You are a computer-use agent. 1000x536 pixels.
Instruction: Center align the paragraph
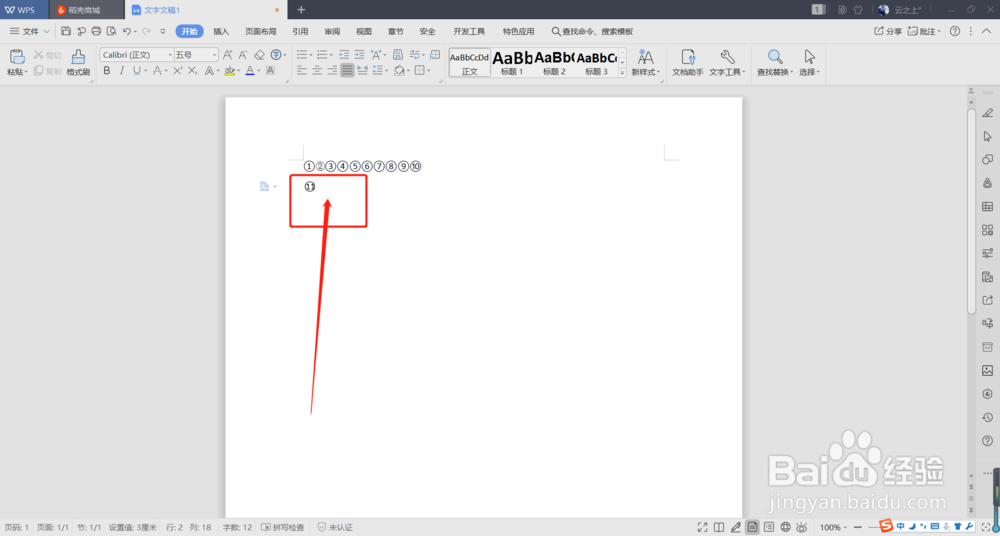point(317,70)
